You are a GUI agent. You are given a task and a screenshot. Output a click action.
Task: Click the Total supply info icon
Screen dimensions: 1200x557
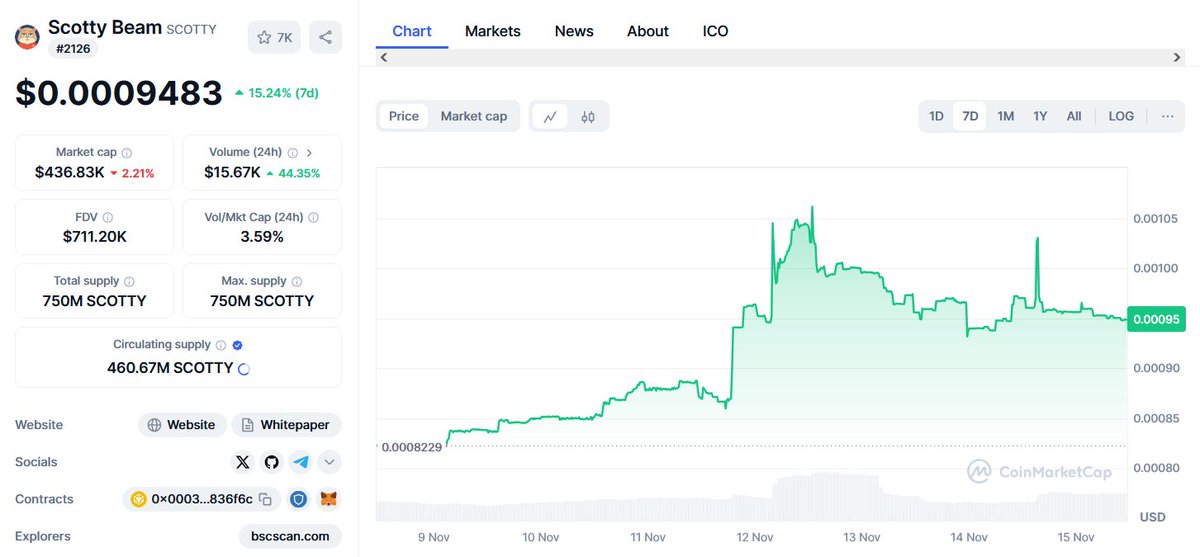coord(129,282)
